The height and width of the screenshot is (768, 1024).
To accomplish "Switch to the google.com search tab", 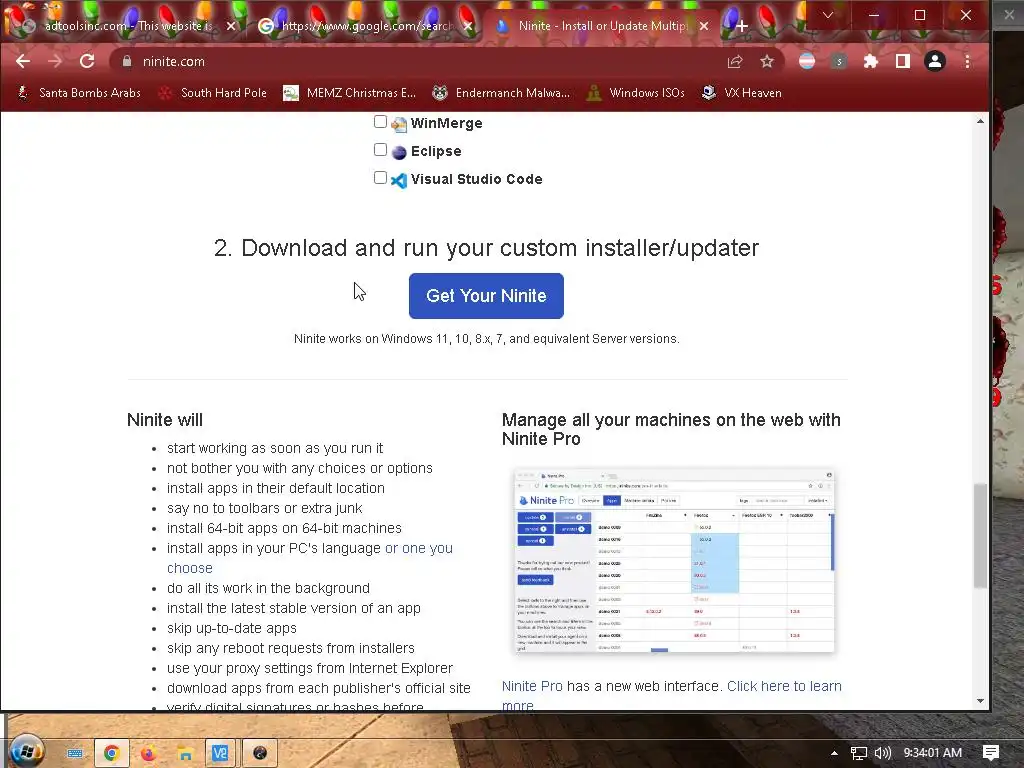I will click(x=366, y=26).
